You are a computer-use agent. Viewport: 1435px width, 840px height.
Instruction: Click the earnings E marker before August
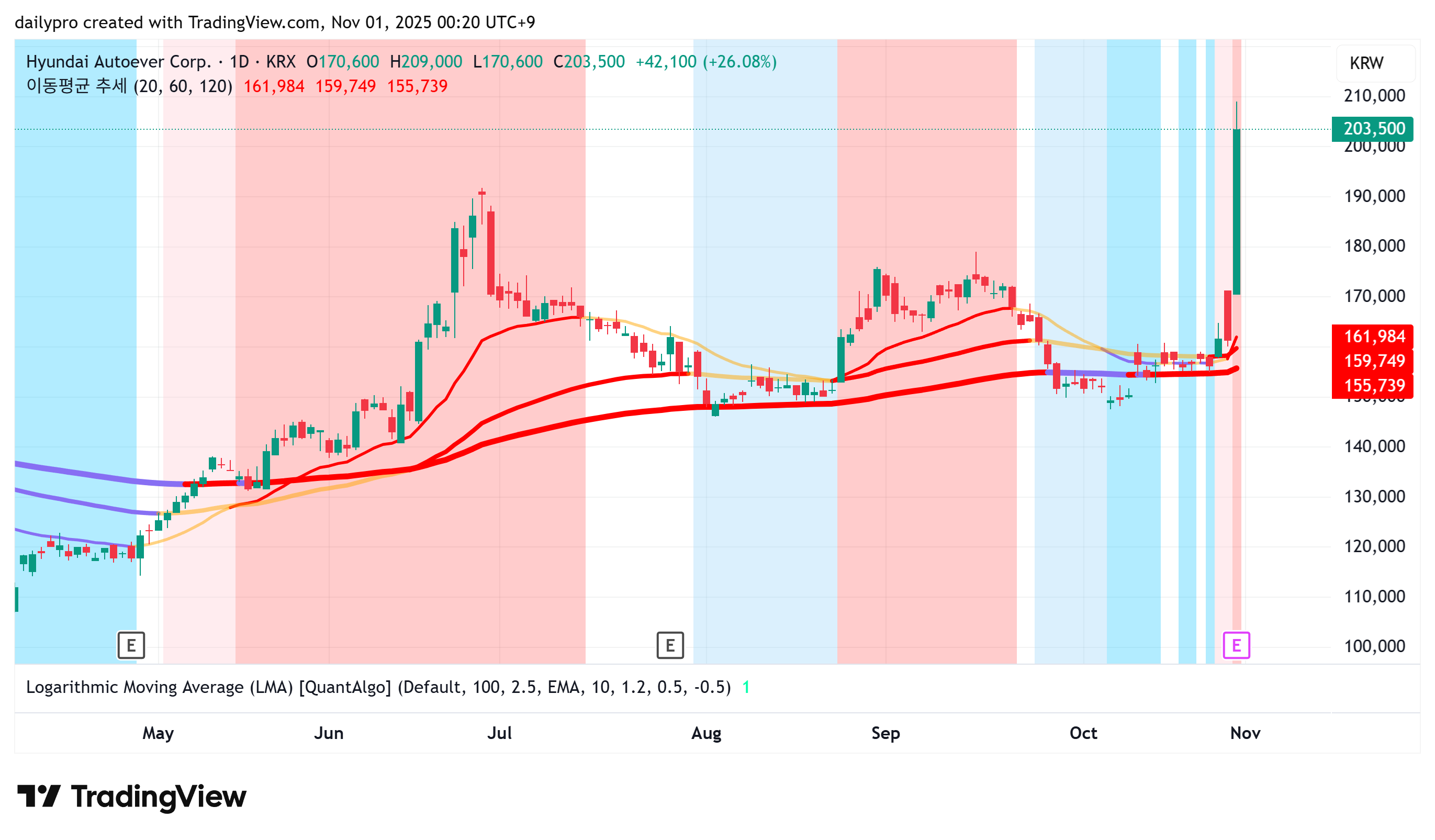[670, 645]
